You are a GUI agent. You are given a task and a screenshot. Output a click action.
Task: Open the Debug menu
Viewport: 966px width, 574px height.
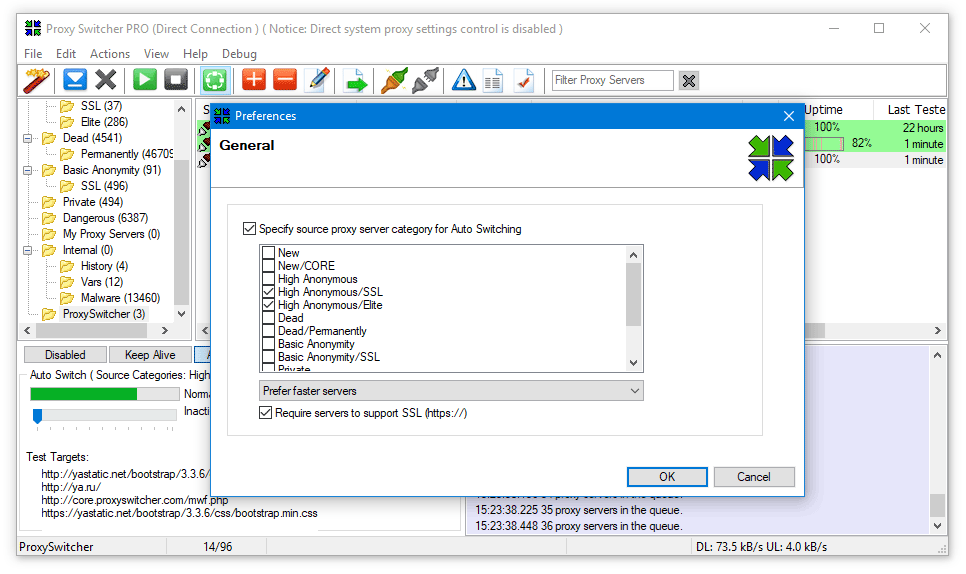(x=239, y=54)
